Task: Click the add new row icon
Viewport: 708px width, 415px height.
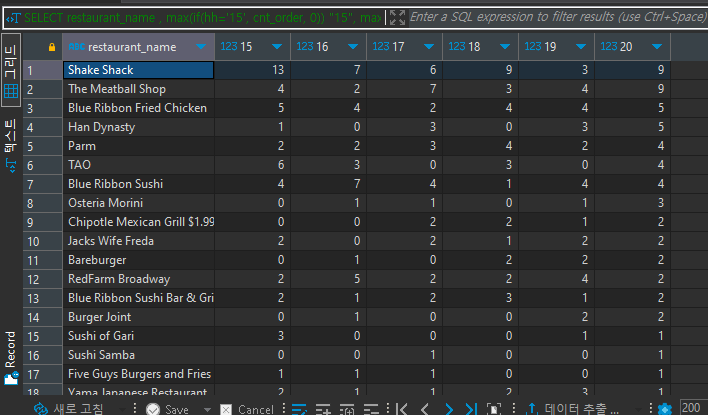Action: tap(323, 409)
